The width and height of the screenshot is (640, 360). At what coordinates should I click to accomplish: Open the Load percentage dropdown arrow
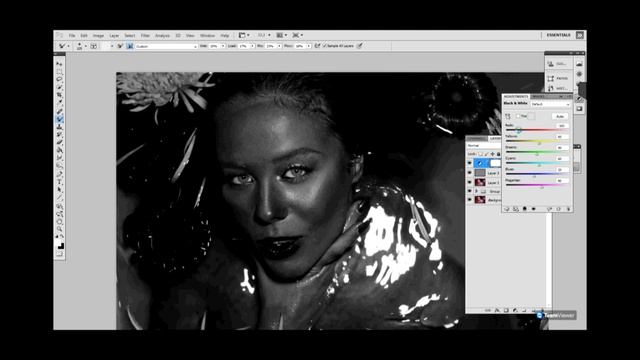pyautogui.click(x=252, y=46)
